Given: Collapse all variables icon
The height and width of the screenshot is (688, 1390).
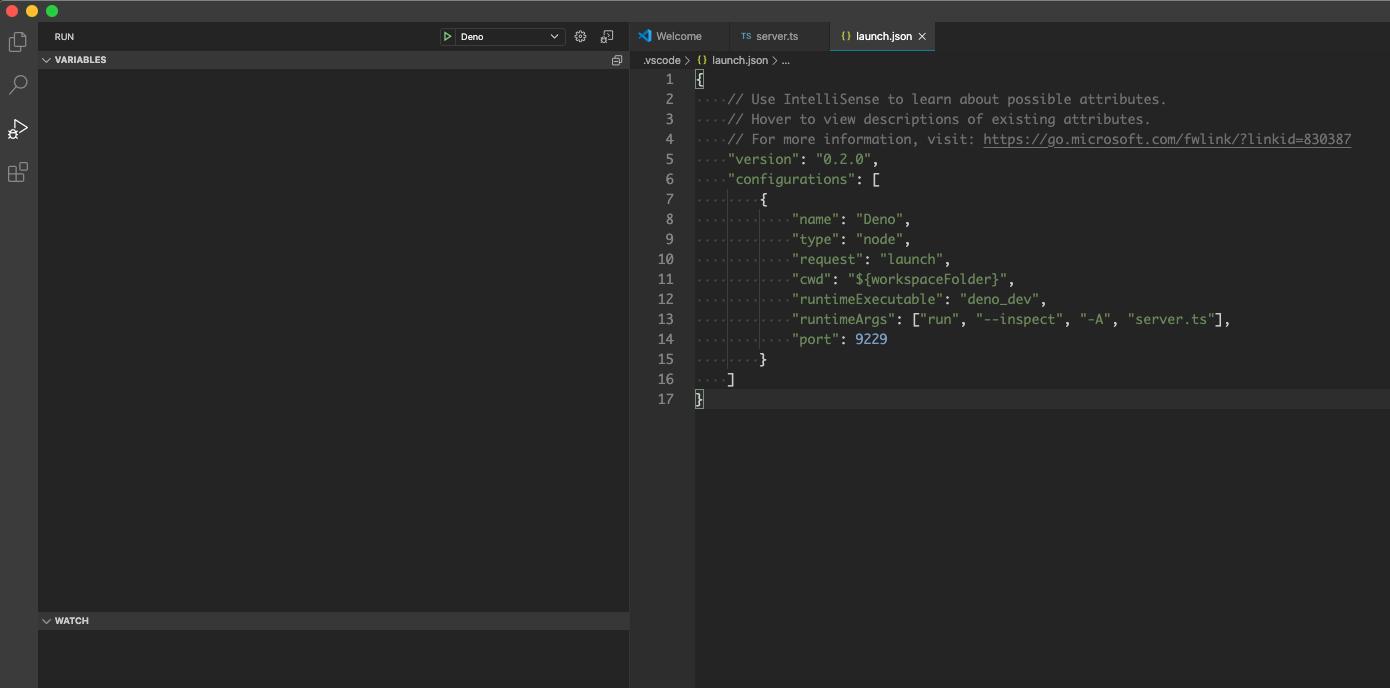Looking at the screenshot, I should 617,60.
